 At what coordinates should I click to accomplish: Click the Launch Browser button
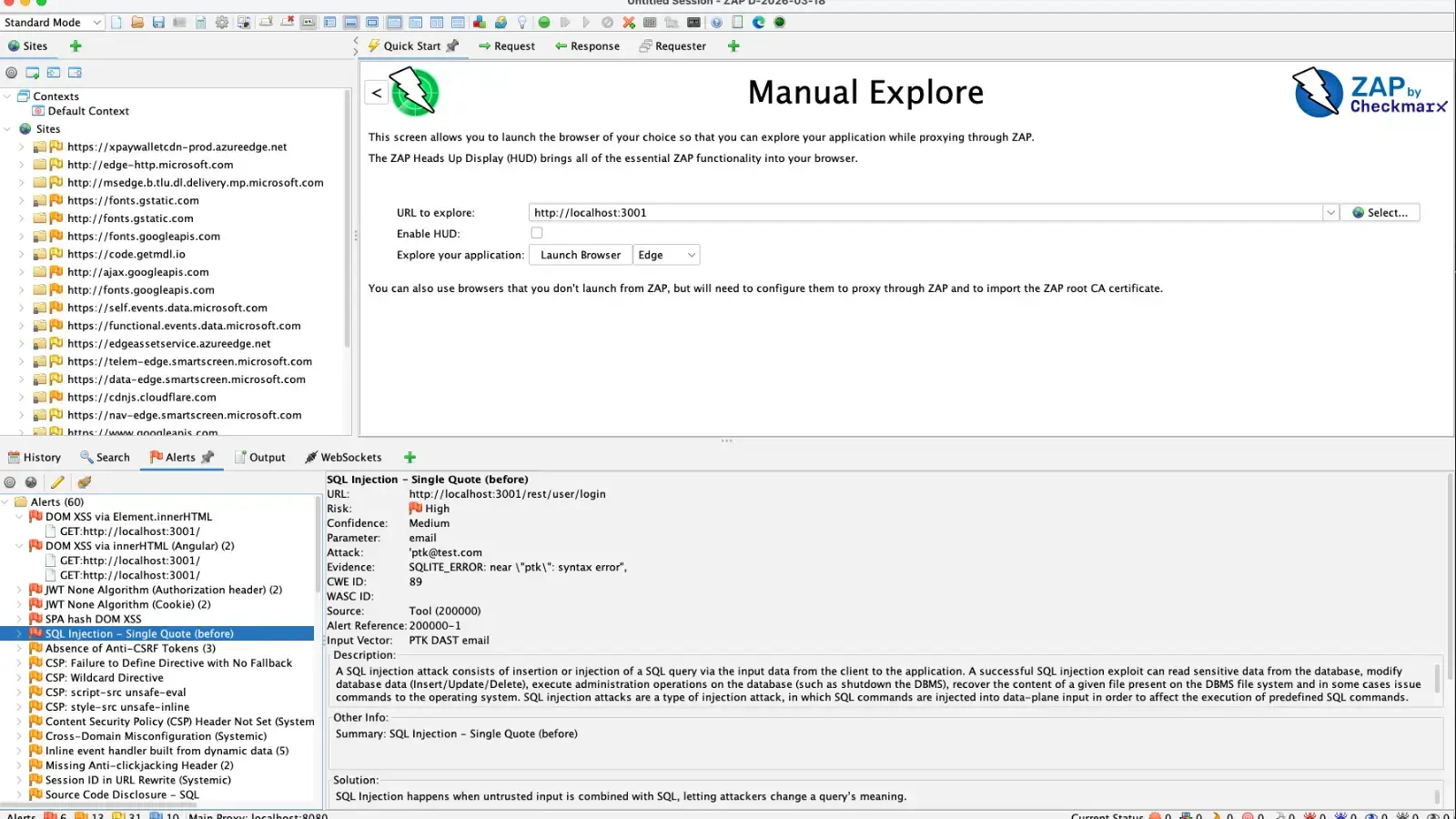click(580, 255)
